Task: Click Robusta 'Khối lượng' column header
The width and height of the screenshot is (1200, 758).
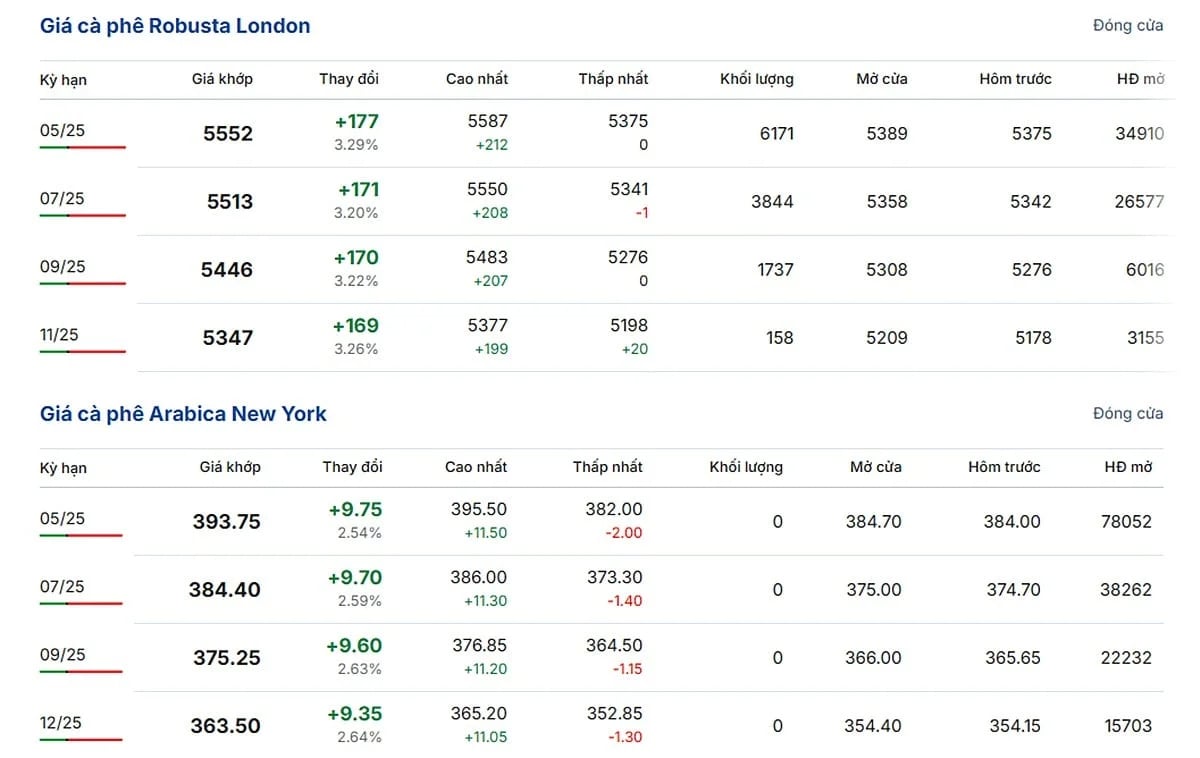Action: (757, 79)
